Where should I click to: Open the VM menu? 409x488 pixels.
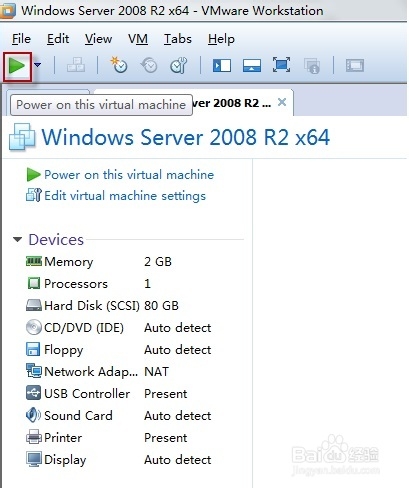[x=138, y=39]
